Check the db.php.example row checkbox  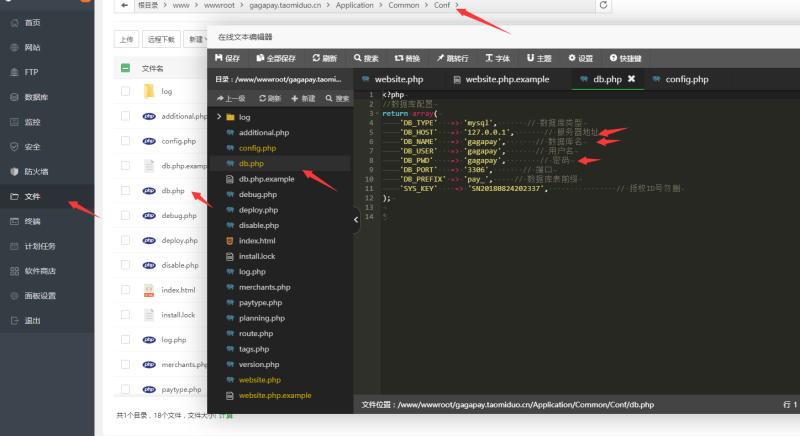pos(126,166)
